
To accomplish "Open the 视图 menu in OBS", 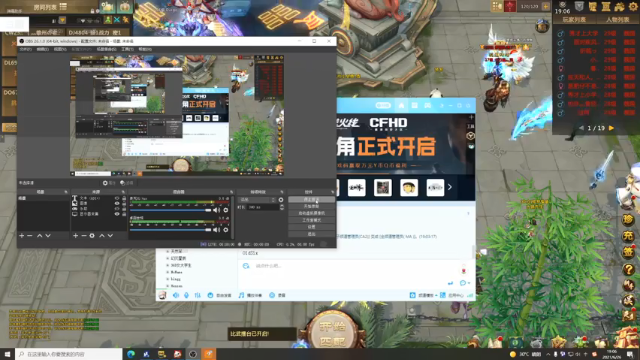I will [x=60, y=49].
